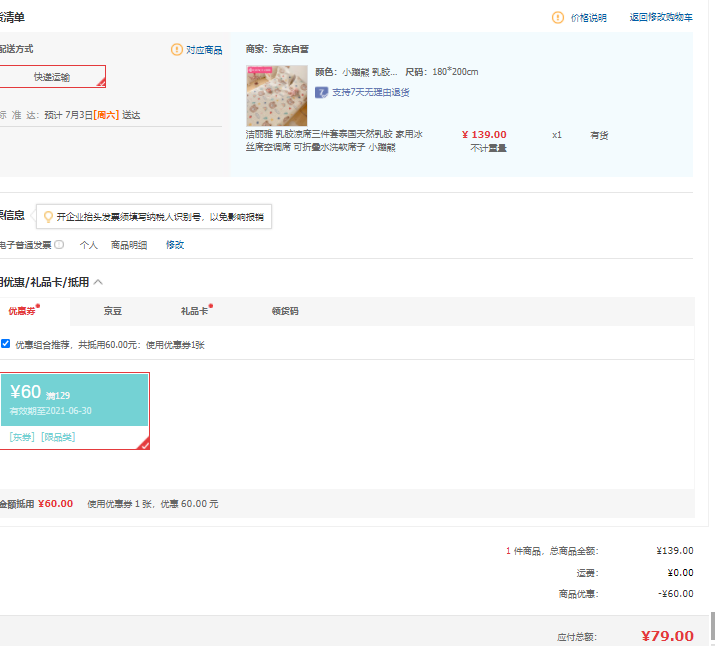Click the 金额抵用 ¥60.00 amount
715x646 pixels.
point(55,504)
